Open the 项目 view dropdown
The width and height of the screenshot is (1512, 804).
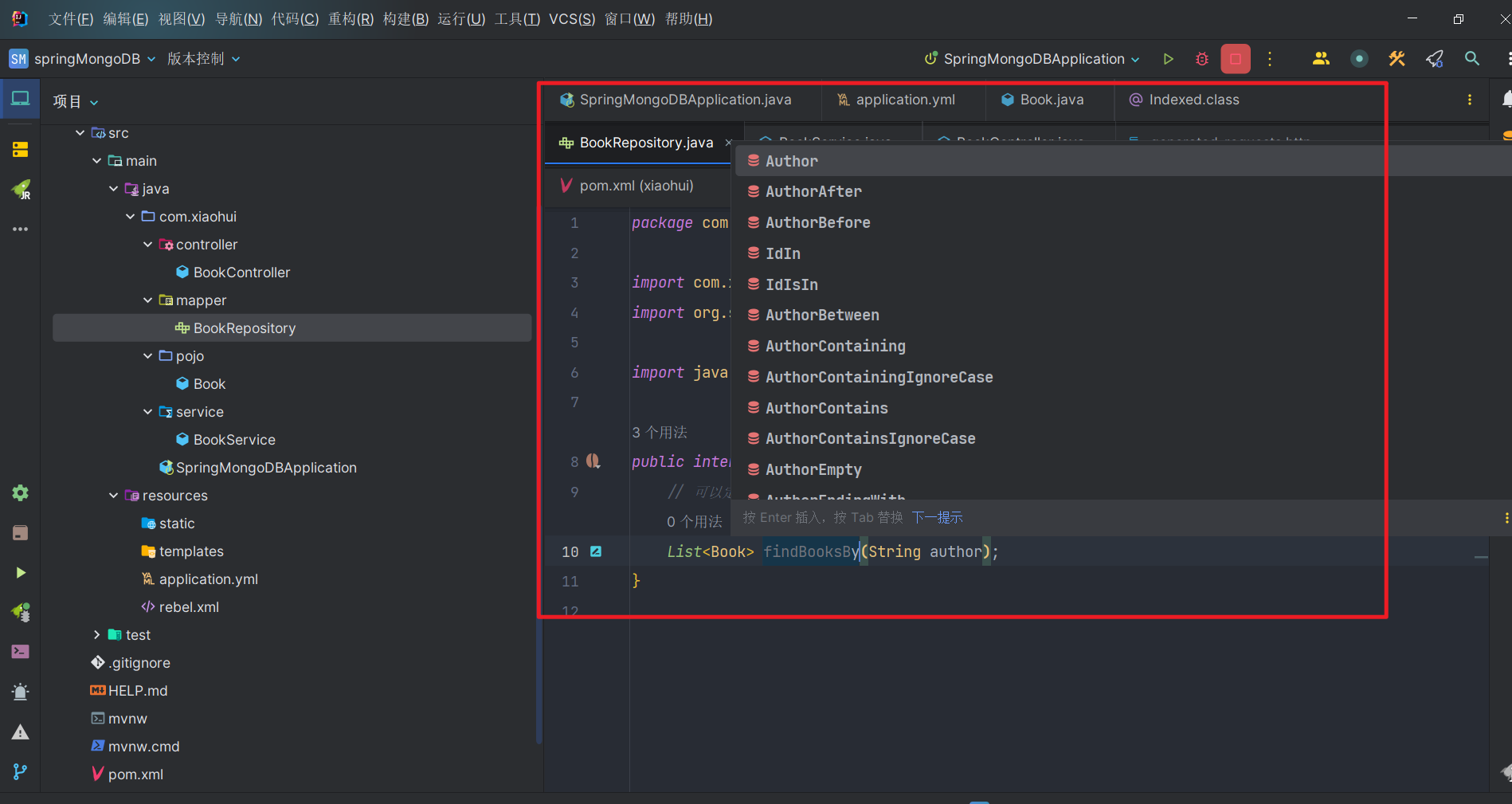coord(75,102)
